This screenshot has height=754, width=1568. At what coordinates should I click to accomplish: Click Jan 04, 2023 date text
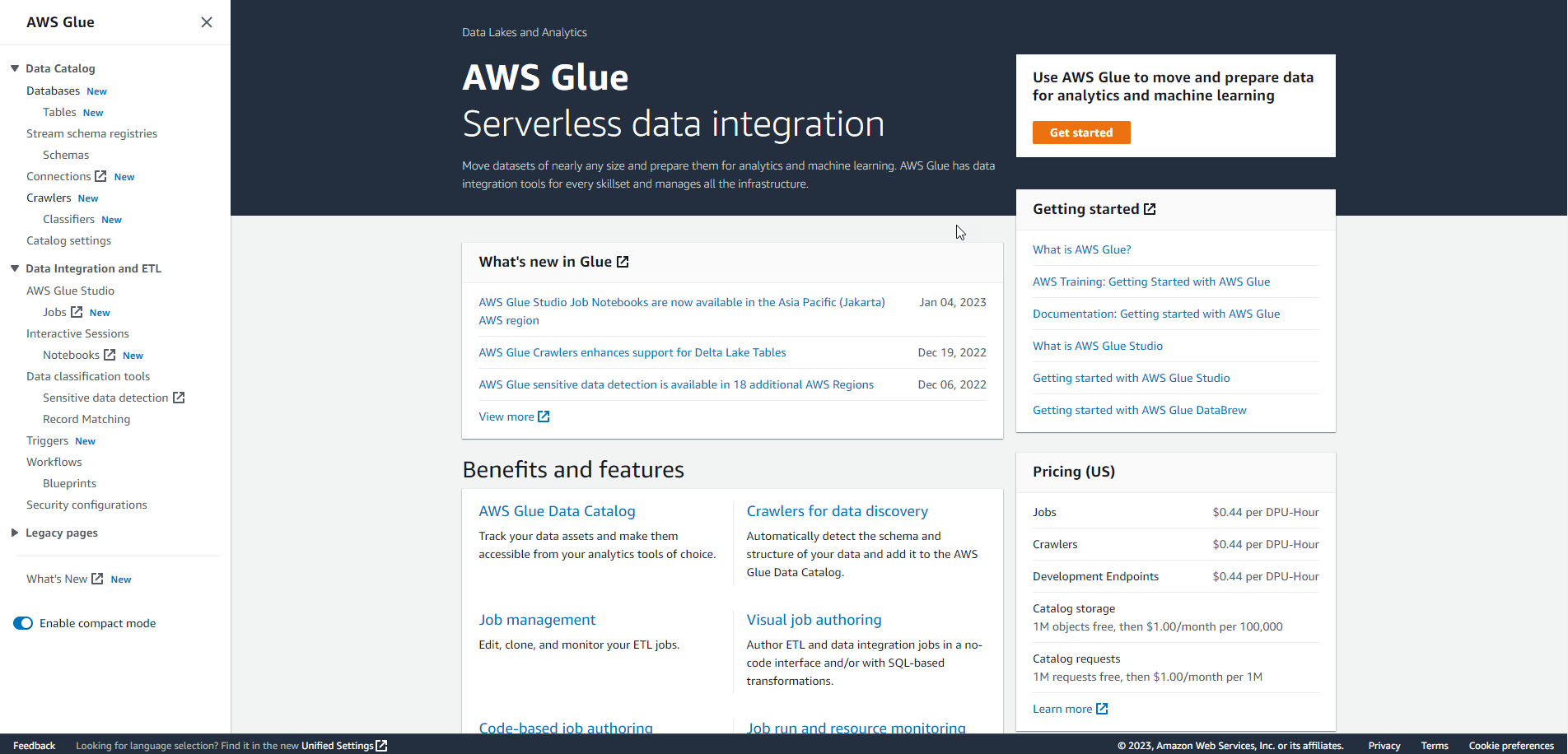click(x=953, y=302)
